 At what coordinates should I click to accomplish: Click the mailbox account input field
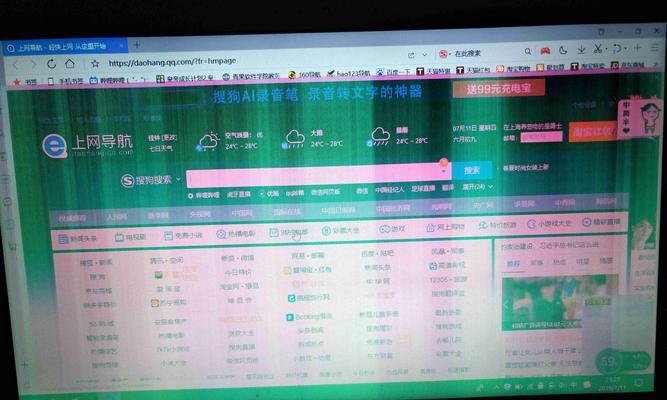coord(541,137)
